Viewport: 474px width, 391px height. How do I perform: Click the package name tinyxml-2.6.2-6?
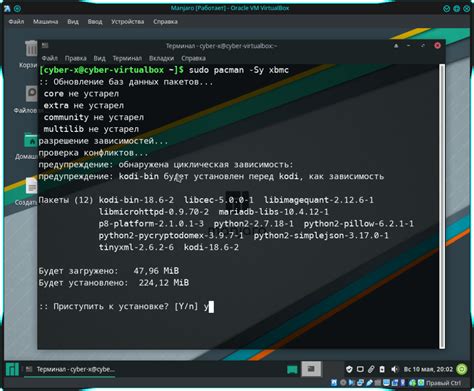click(136, 247)
